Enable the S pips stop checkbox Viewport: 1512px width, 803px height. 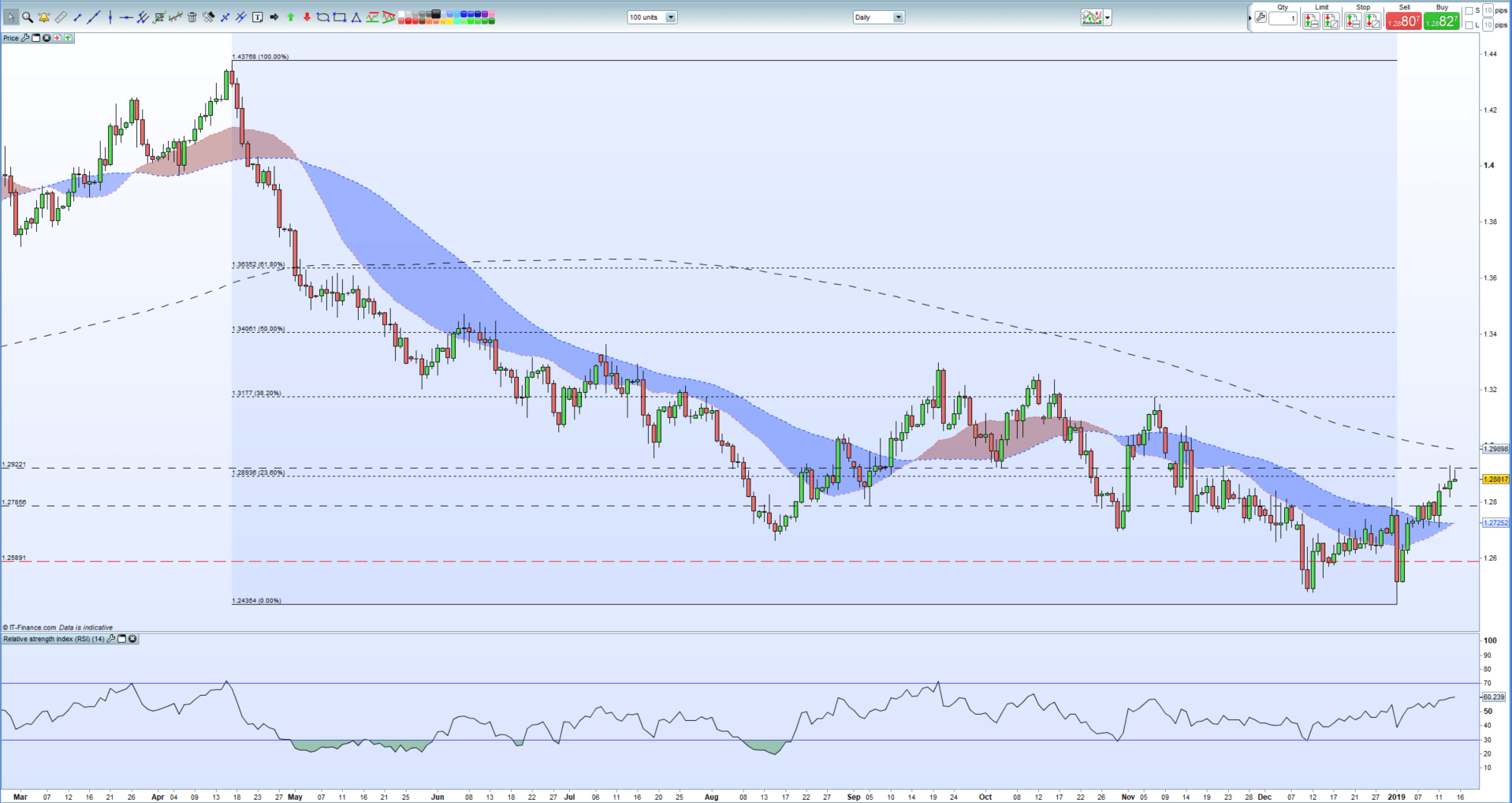tap(1469, 10)
